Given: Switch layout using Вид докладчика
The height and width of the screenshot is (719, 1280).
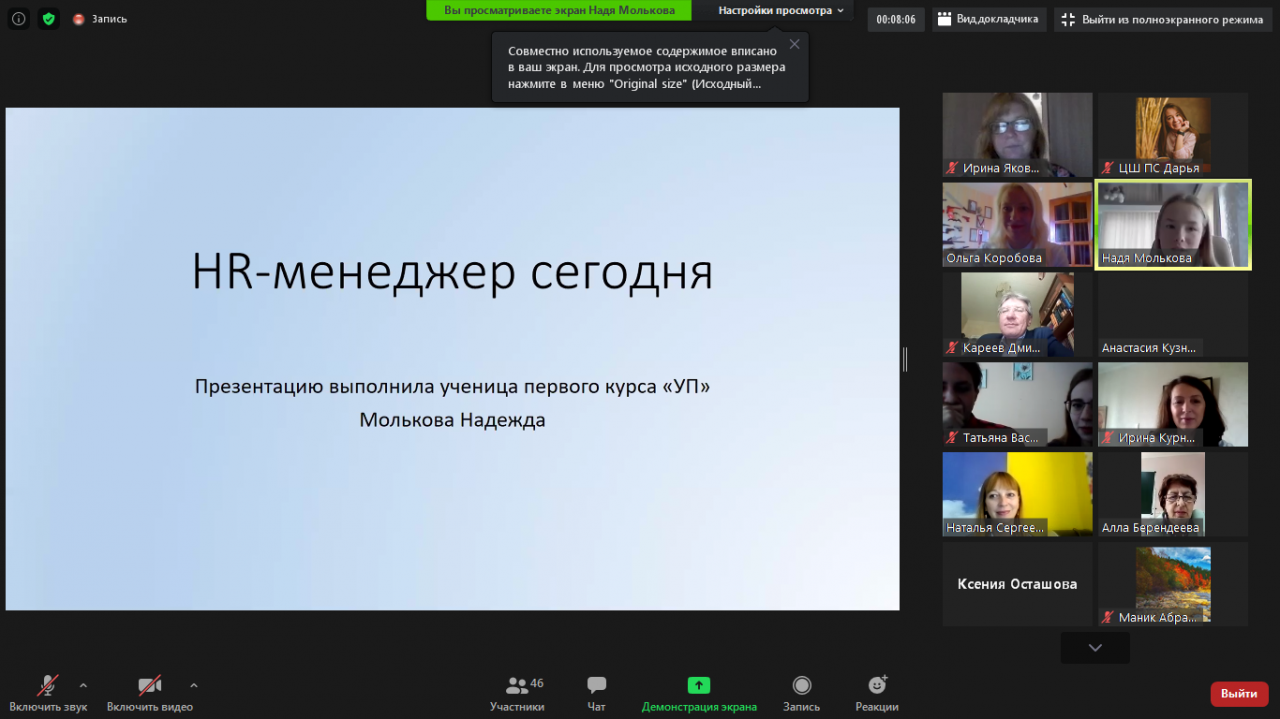Looking at the screenshot, I should point(989,19).
